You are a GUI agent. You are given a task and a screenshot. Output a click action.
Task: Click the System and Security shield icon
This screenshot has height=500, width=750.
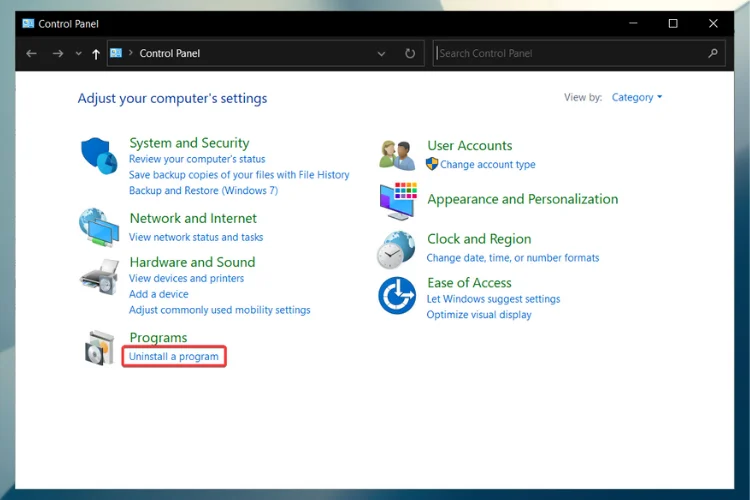(99, 157)
